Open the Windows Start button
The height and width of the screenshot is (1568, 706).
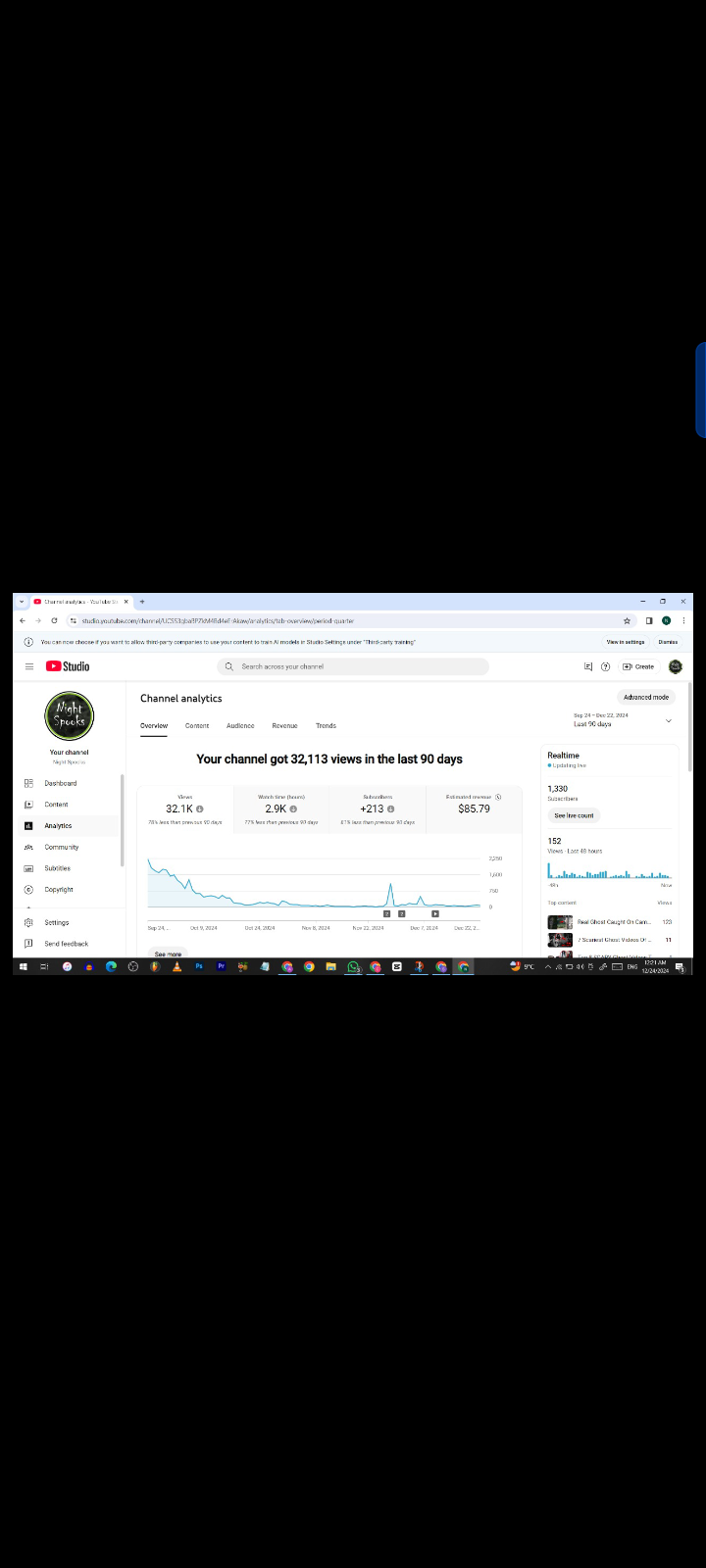click(24, 966)
